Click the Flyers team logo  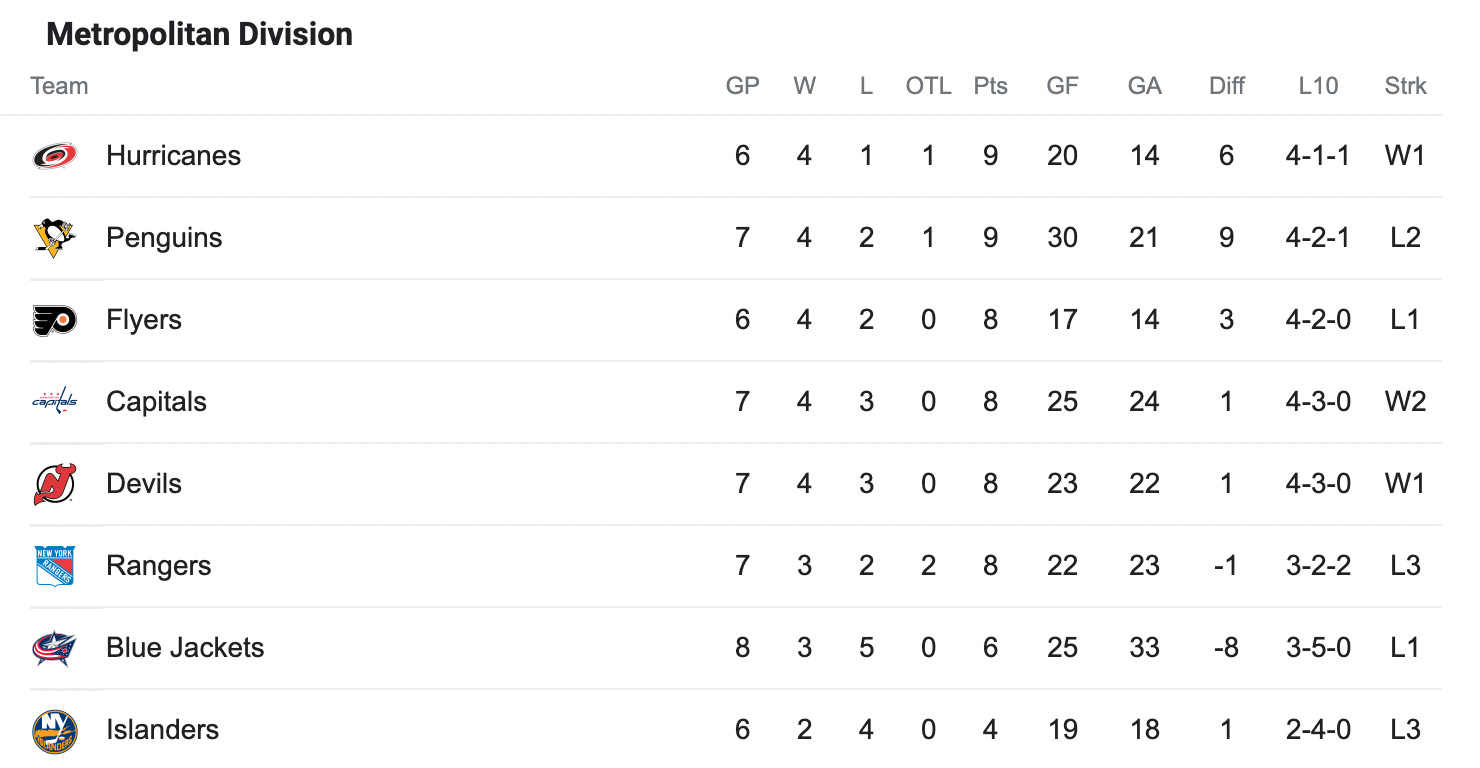click(54, 320)
